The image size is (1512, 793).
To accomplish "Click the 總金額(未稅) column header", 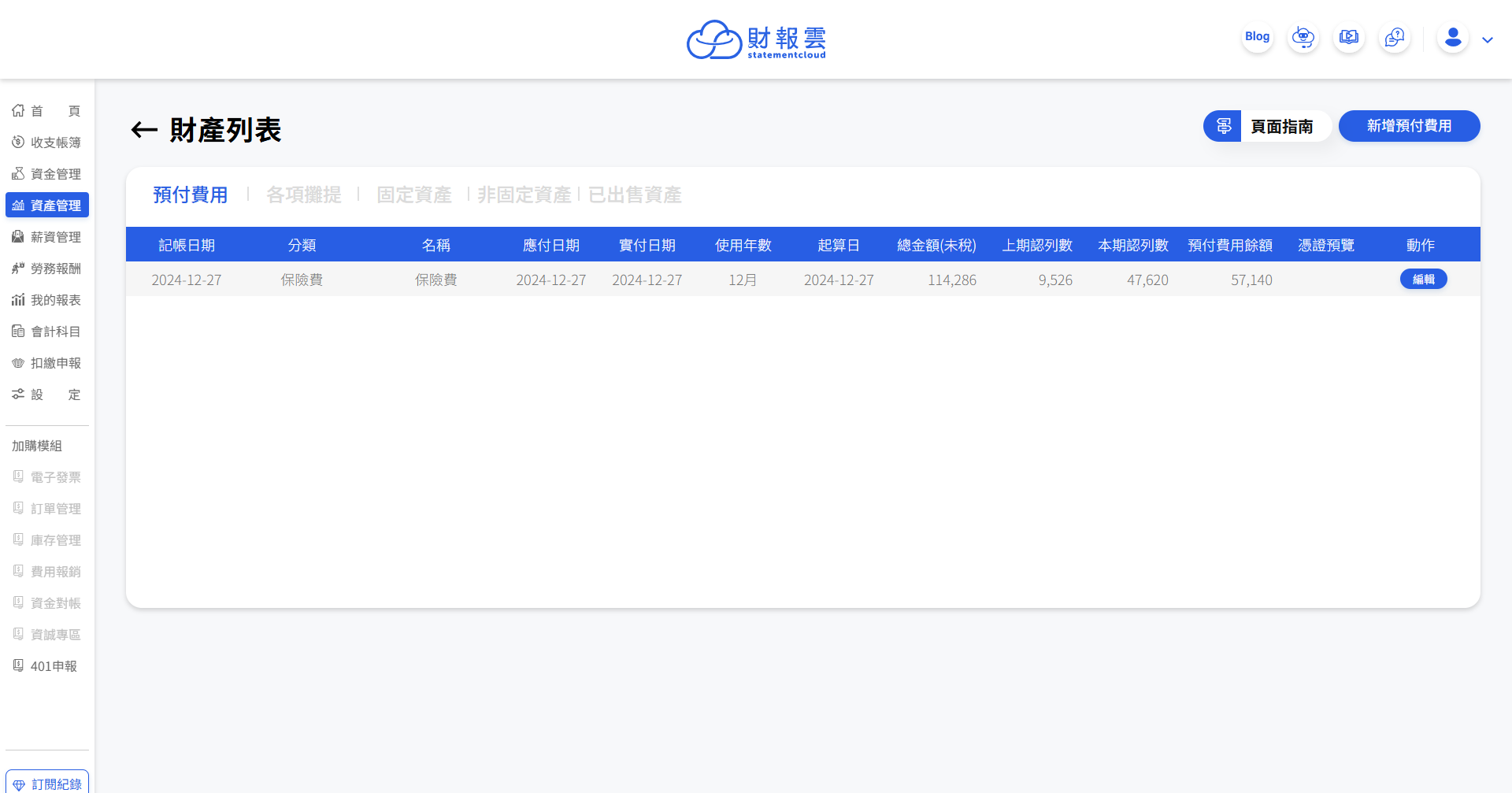I will pyautogui.click(x=936, y=246).
